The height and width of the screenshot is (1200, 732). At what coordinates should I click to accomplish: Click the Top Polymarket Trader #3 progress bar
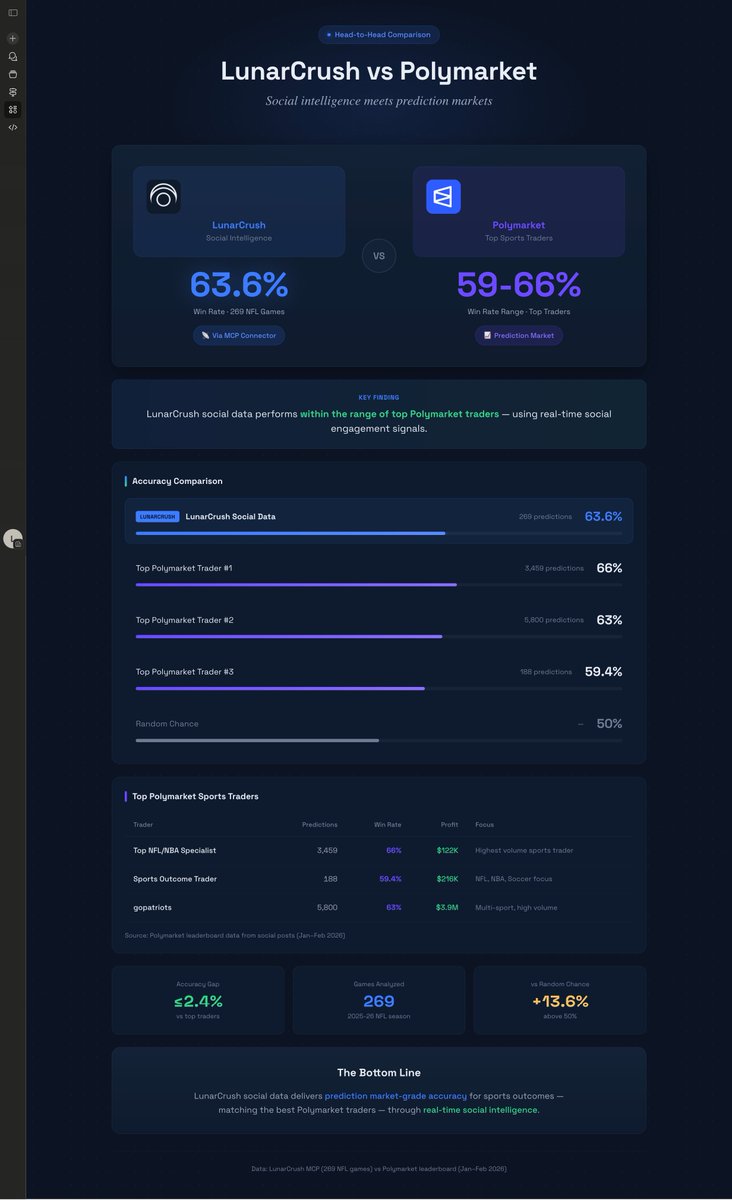[379, 689]
